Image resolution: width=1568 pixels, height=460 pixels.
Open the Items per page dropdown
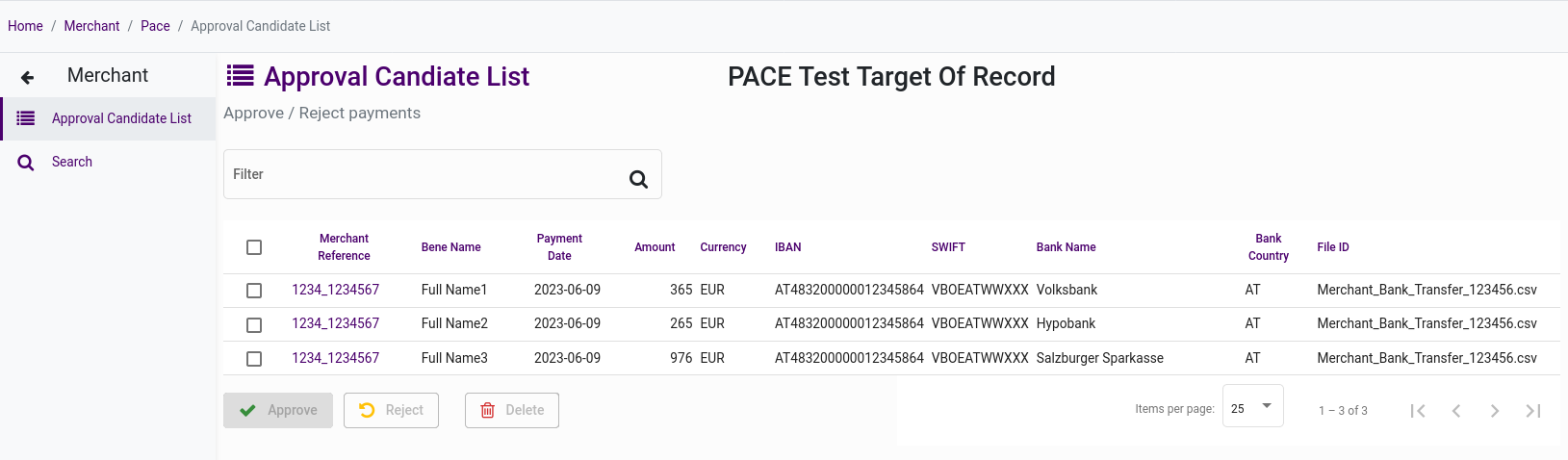tap(1252, 407)
